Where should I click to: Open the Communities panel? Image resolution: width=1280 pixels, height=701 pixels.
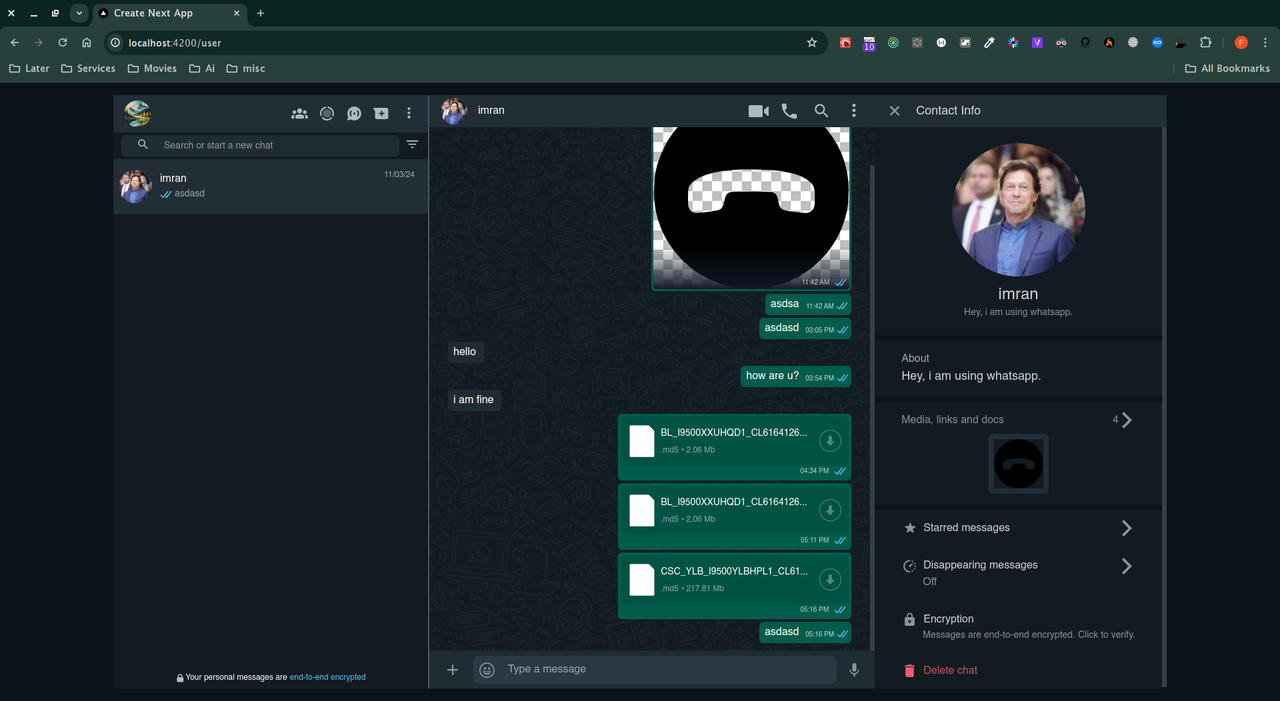(299, 113)
